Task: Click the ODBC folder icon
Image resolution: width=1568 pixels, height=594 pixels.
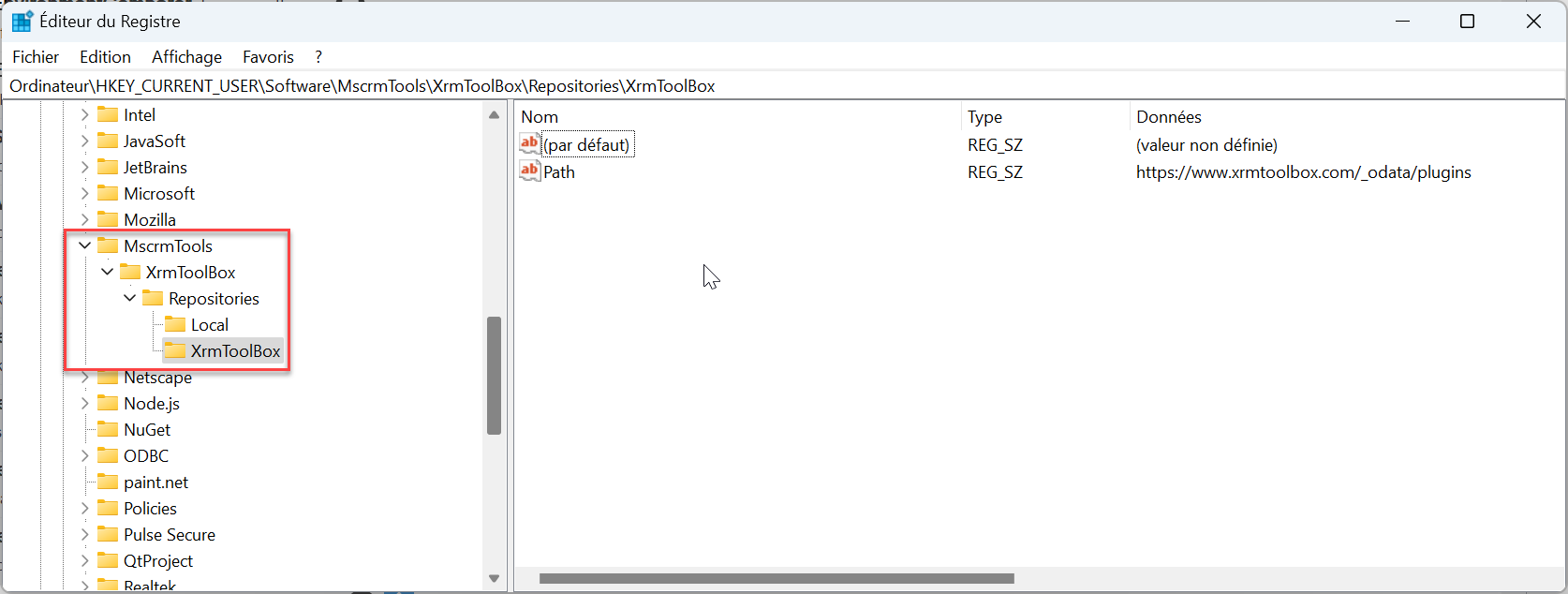Action: tap(108, 455)
